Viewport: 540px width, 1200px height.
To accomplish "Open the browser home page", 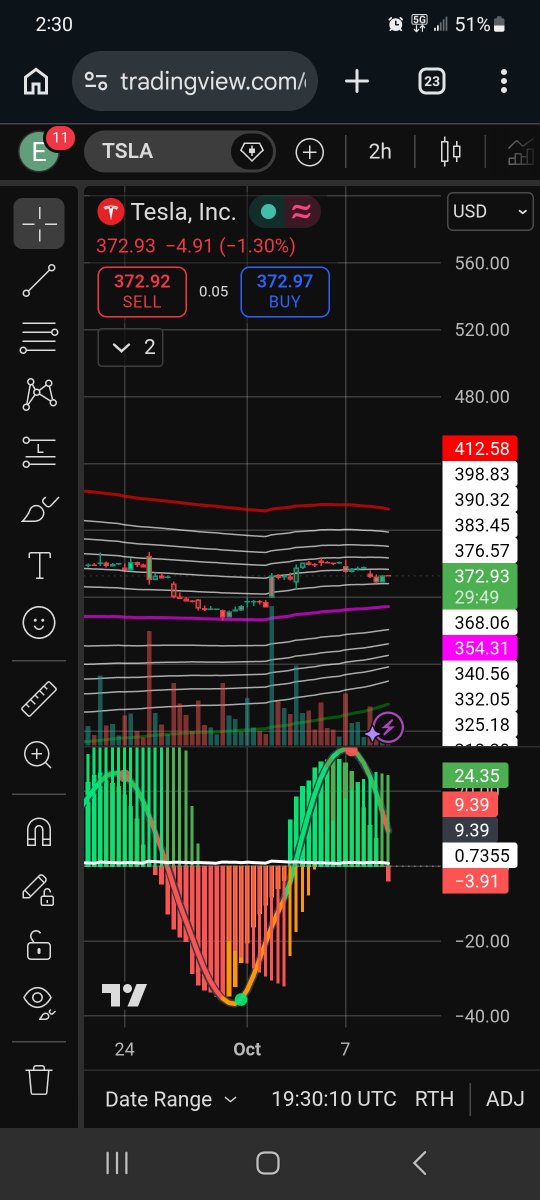I will coord(36,82).
